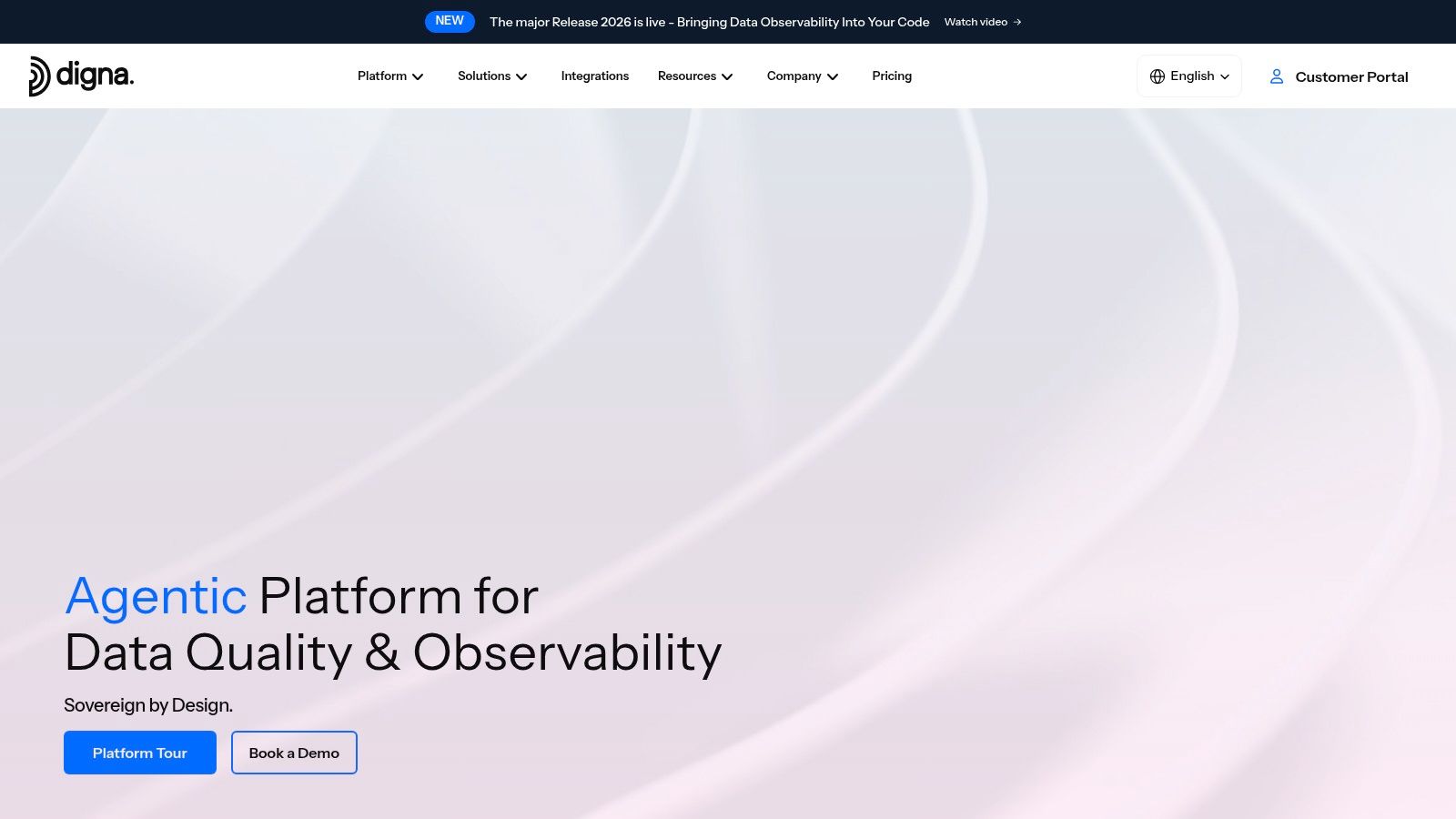Click the Company nav label
This screenshot has height=819, width=1456.
[x=794, y=76]
